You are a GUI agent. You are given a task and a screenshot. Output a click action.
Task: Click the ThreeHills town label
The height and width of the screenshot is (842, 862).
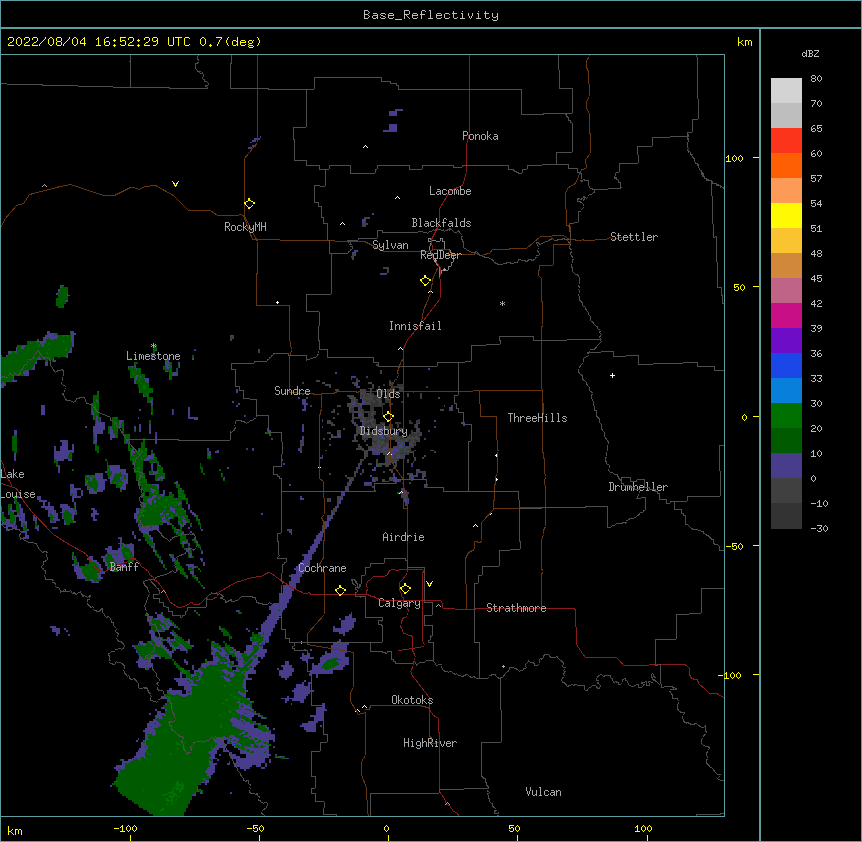pos(537,418)
